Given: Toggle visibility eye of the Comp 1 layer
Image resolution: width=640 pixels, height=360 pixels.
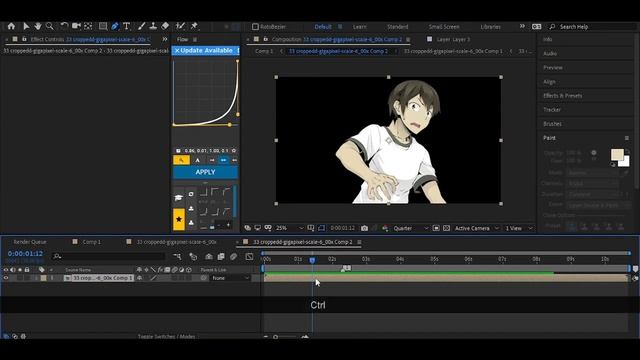Looking at the screenshot, I should [x=6, y=278].
